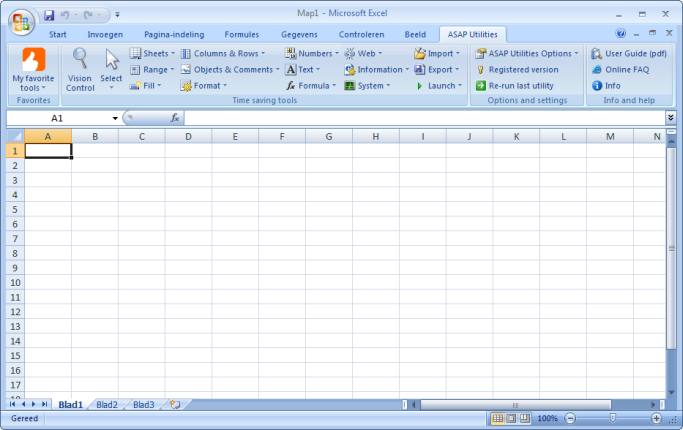Open the Format tools menu
The image size is (683, 430).
coord(204,86)
